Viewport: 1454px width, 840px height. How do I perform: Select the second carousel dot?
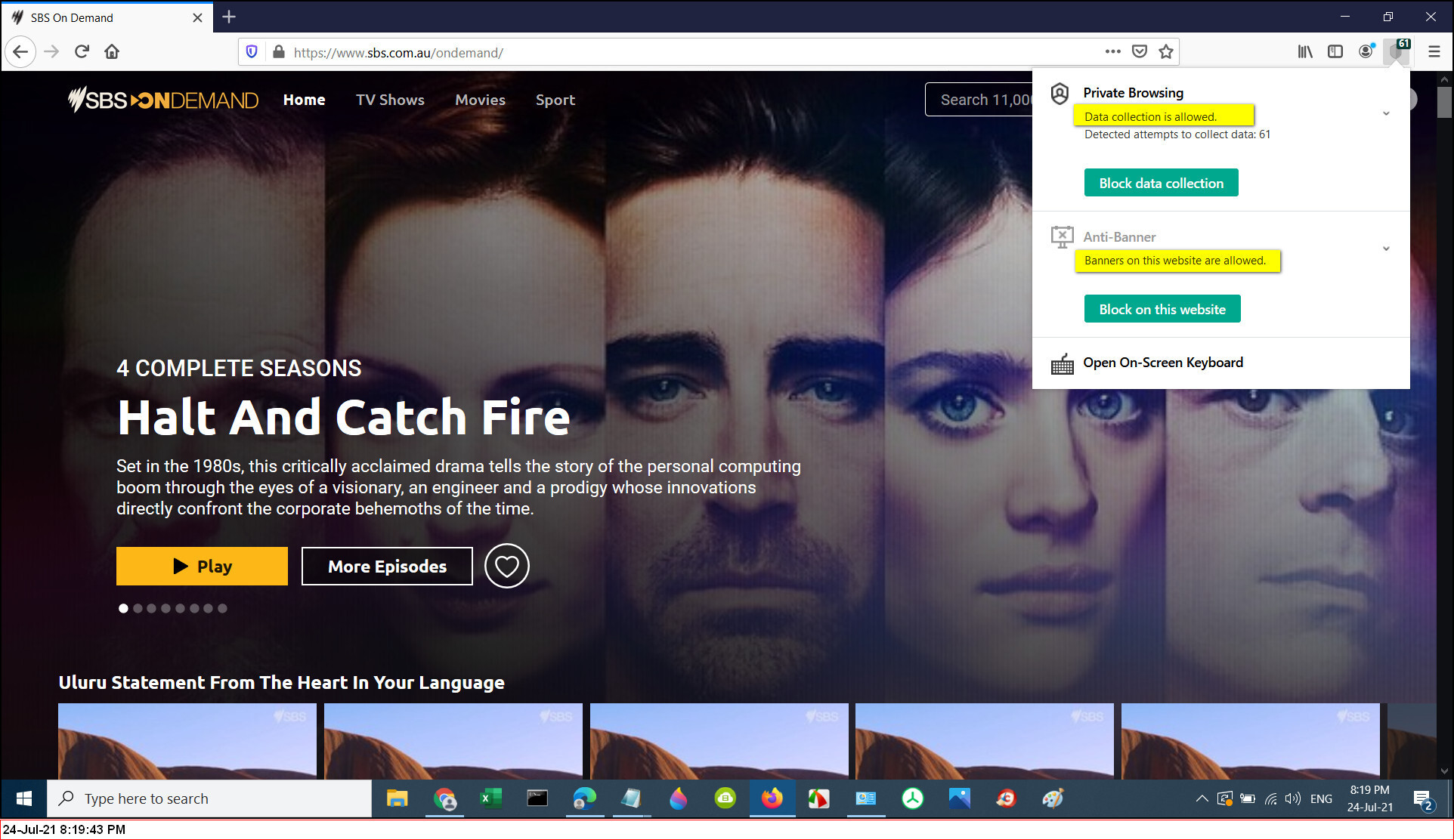click(x=138, y=608)
